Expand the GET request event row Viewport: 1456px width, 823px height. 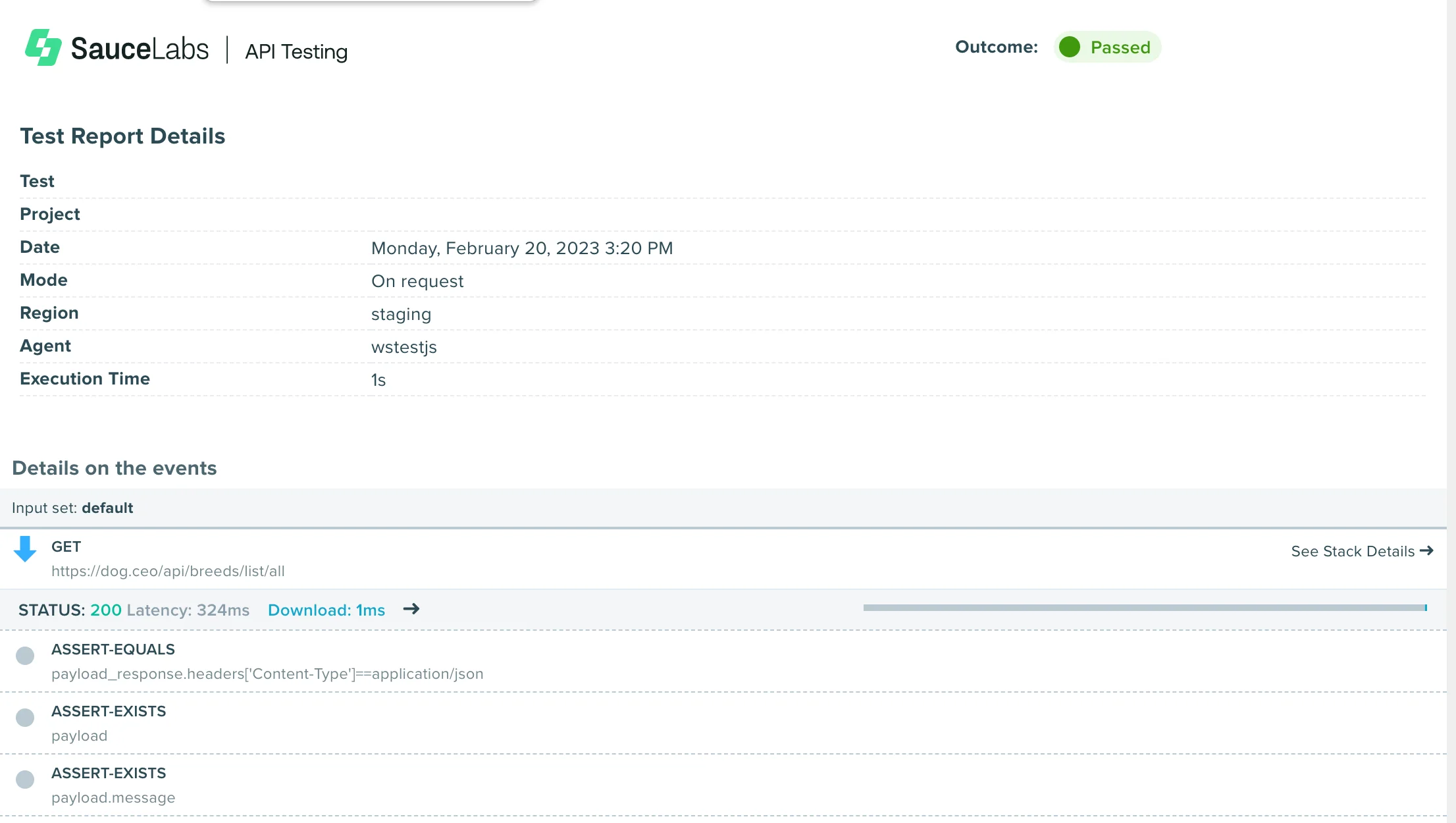(x=66, y=546)
